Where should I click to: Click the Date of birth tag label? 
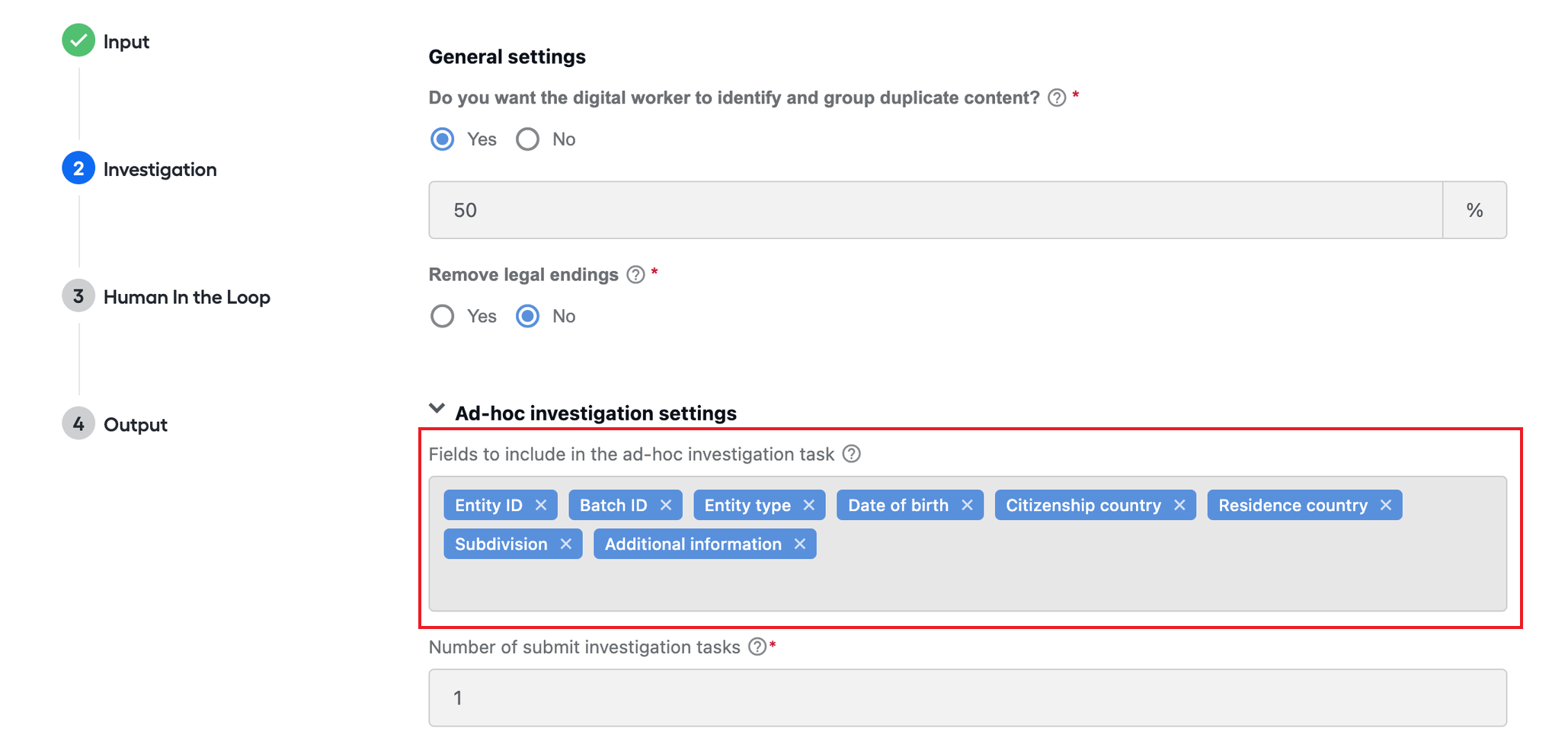898,505
